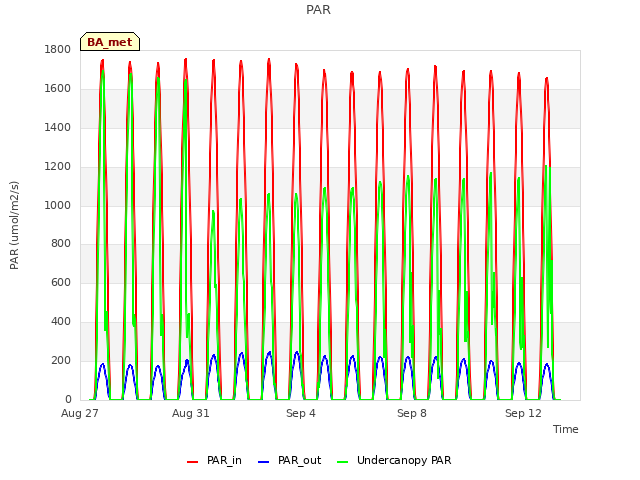Image resolution: width=640 pixels, height=480 pixels.
Task: Click the blue PAR_out legend swatch
Action: (264, 462)
